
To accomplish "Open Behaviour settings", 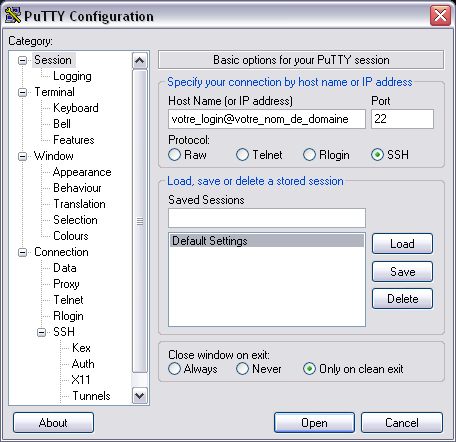I will (x=77, y=188).
